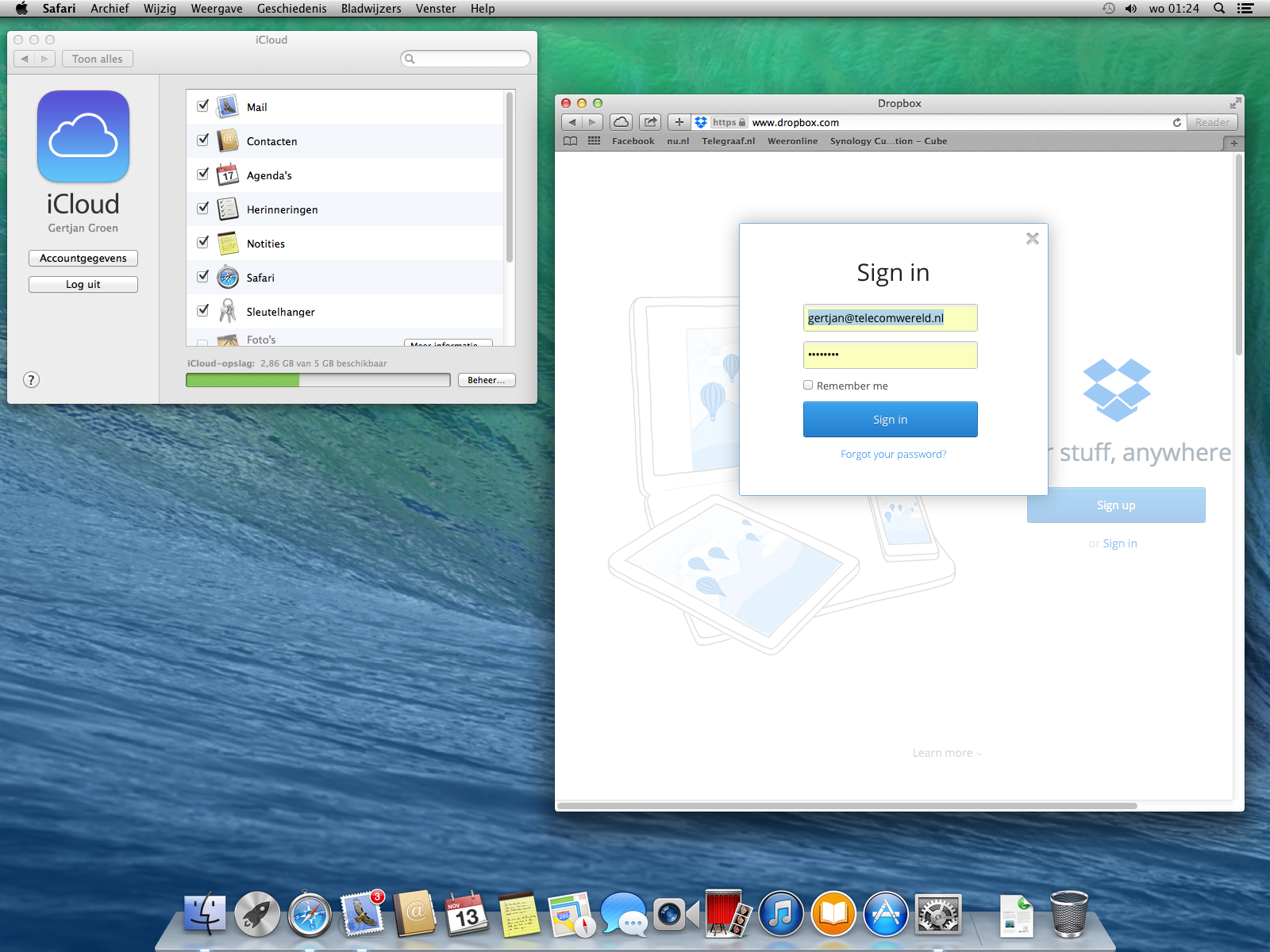Open FaceTime camera icon in dock

coord(675,915)
